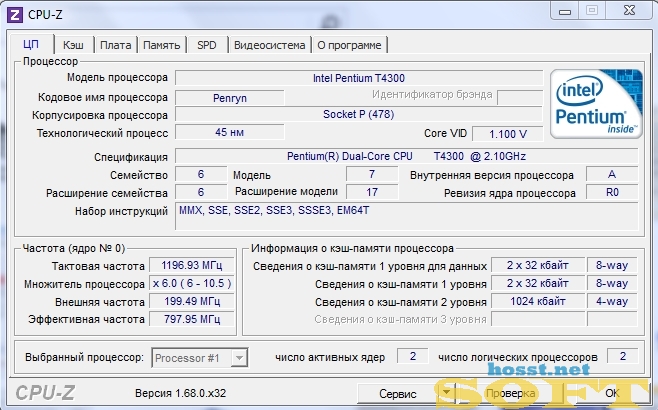
Task: Click the MMX, SSE instruction set field
Action: (406, 216)
